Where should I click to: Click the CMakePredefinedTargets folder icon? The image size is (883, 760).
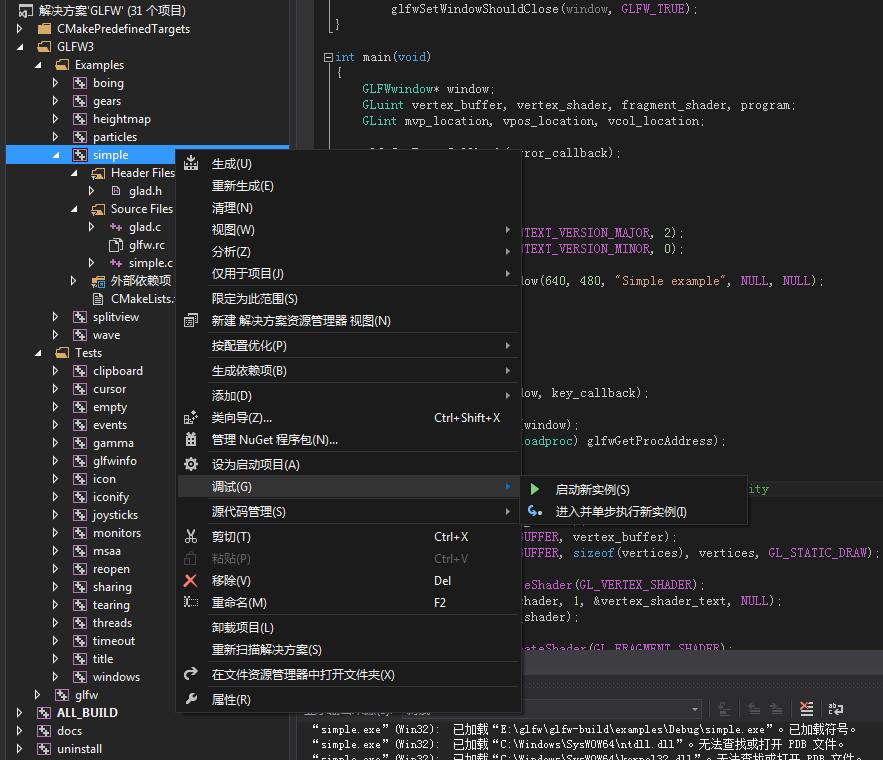(x=44, y=29)
